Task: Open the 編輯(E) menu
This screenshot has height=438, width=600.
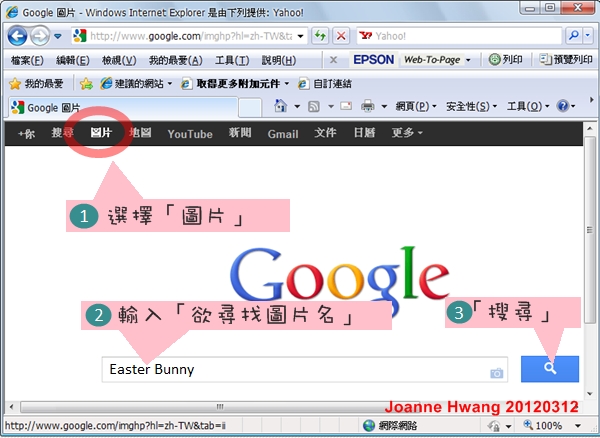Action: 73,60
